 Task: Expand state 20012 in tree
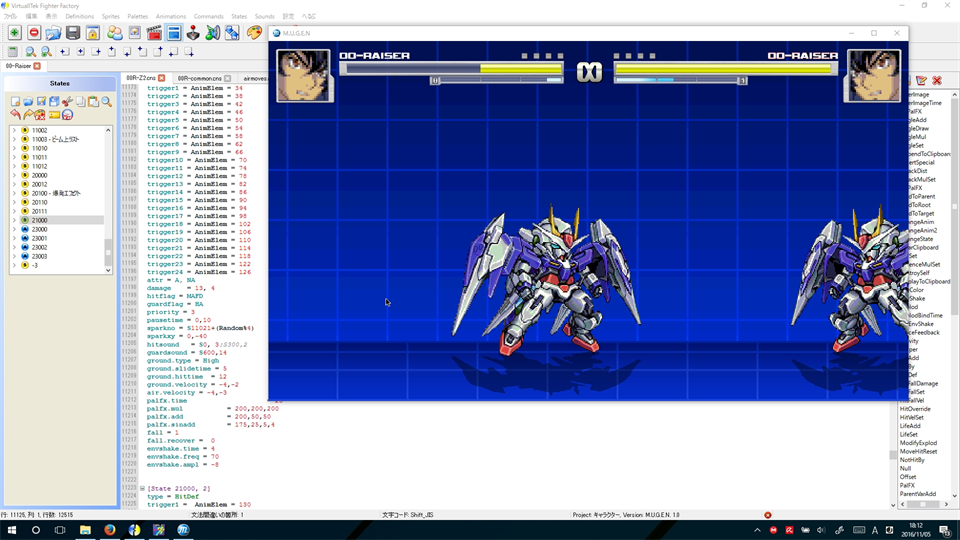[x=14, y=184]
